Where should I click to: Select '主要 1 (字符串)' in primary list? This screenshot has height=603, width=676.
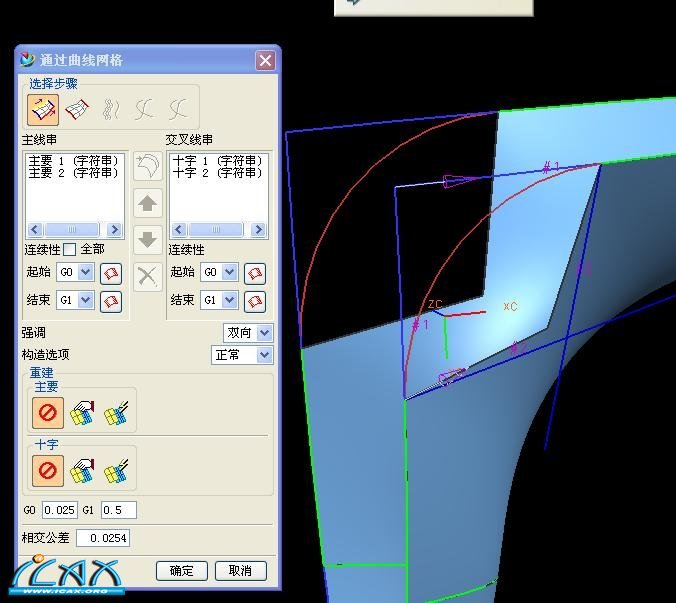click(73, 161)
